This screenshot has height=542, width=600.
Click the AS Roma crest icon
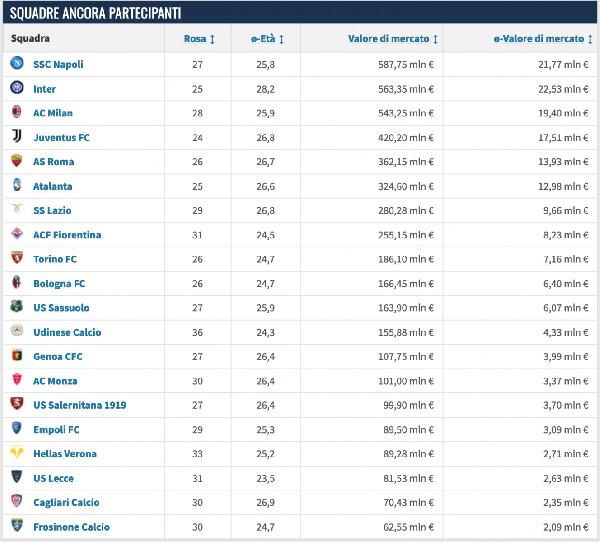tap(16, 160)
